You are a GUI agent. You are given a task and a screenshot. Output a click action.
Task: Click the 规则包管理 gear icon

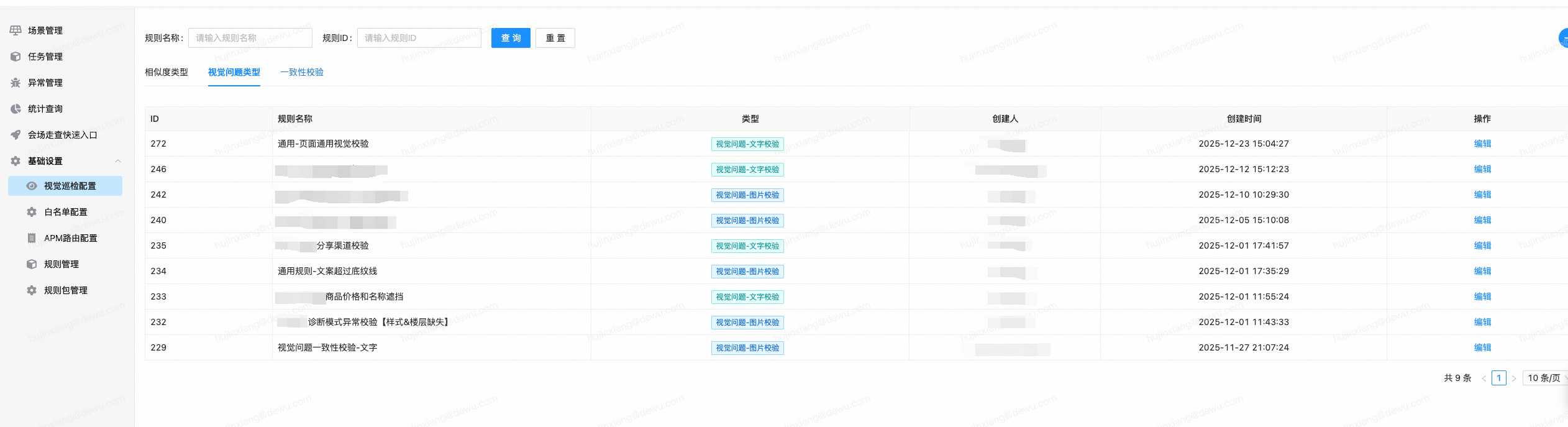coord(32,290)
